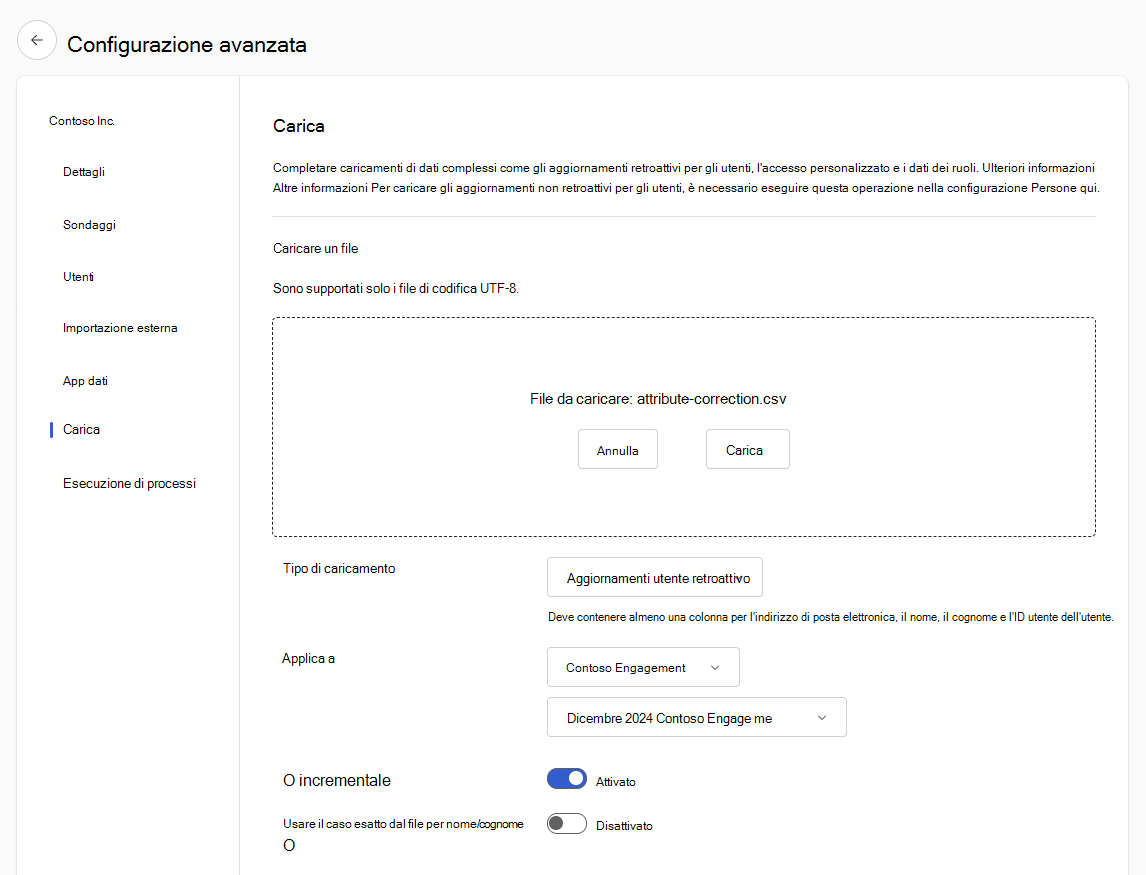Turn off the incrementale toggle

[x=566, y=779]
